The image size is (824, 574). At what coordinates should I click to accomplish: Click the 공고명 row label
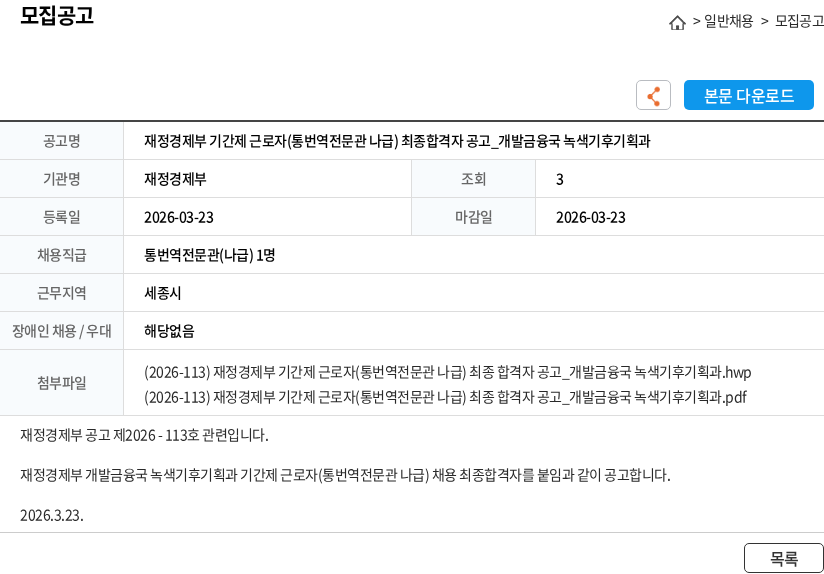pos(61,141)
